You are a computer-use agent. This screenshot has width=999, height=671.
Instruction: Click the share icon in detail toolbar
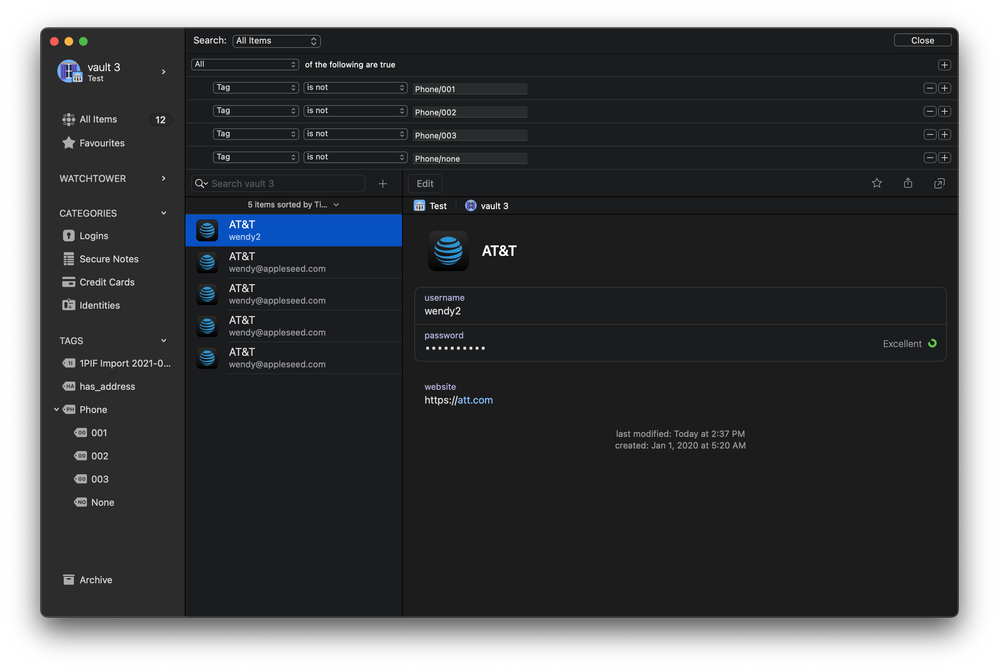click(908, 184)
